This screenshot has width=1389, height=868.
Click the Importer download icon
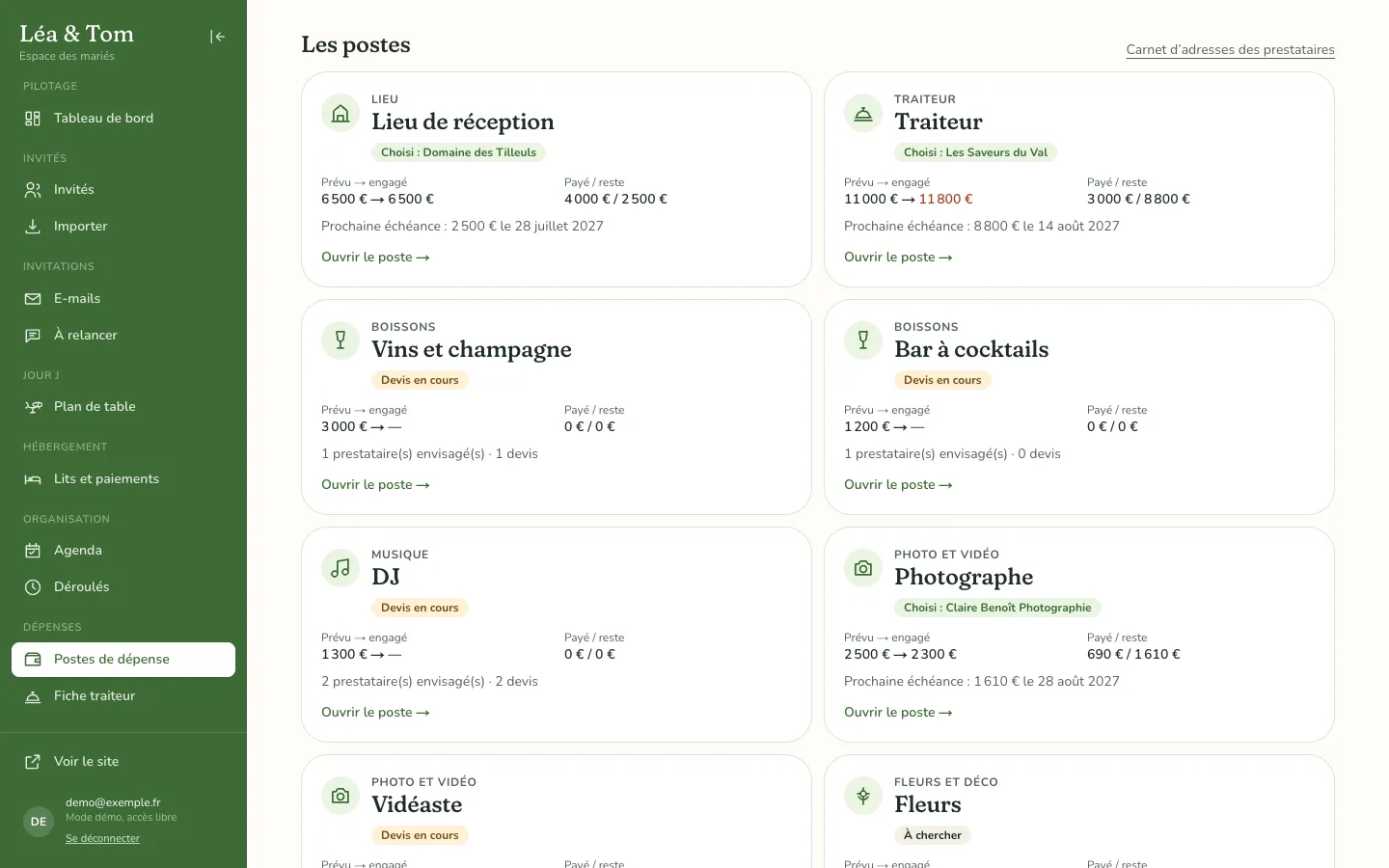point(33,227)
